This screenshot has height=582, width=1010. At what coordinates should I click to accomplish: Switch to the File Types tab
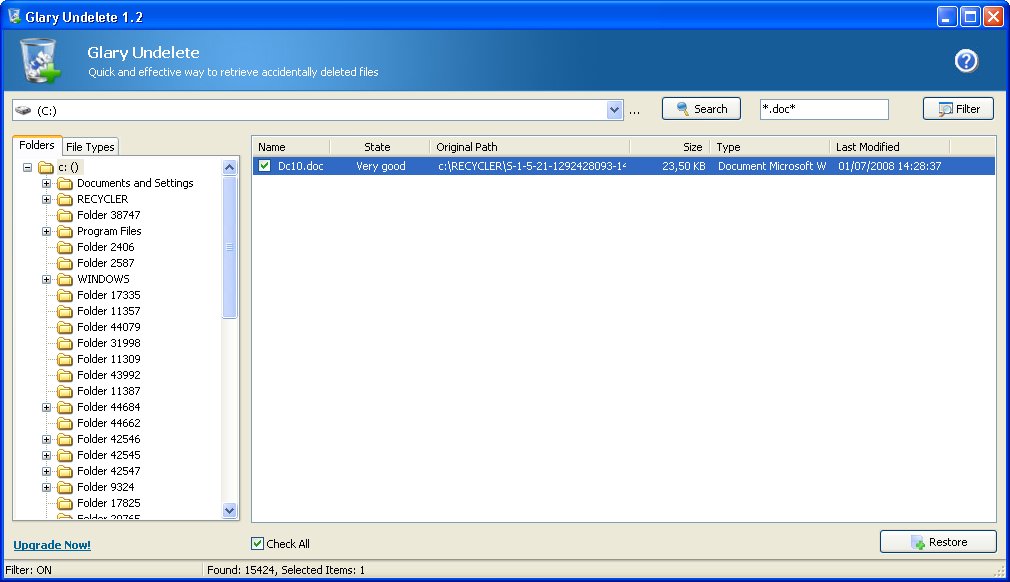click(90, 147)
